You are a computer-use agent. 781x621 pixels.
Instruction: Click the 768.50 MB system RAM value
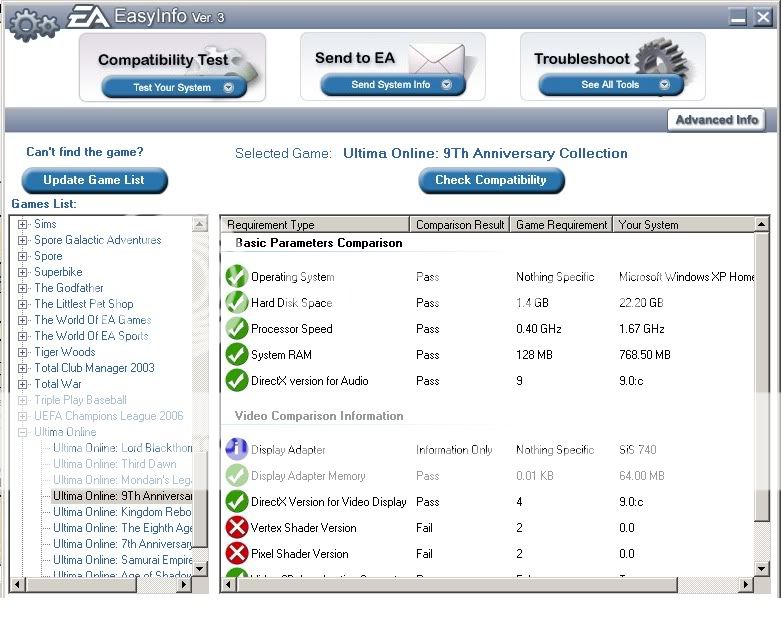click(645, 355)
